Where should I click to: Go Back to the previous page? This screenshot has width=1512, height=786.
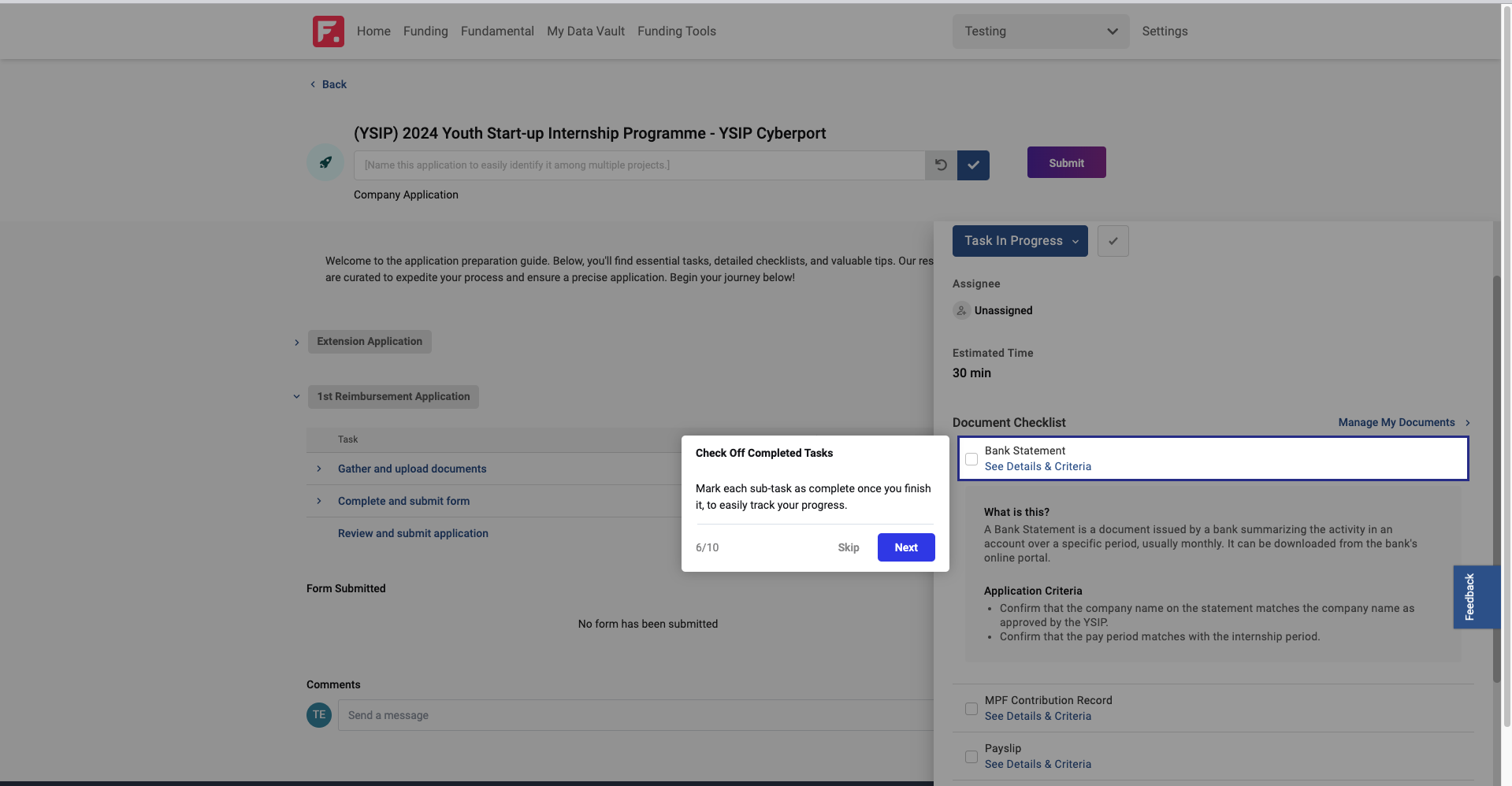334,84
